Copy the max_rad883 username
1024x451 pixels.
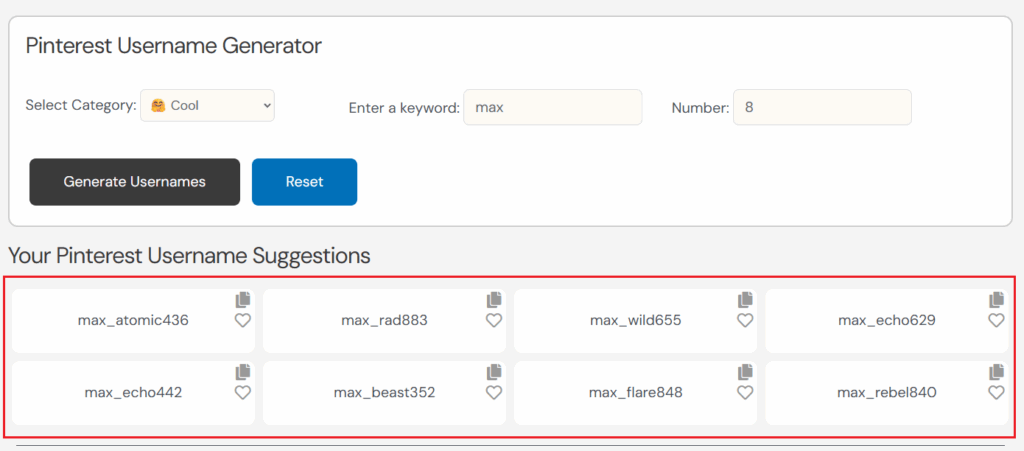point(494,300)
